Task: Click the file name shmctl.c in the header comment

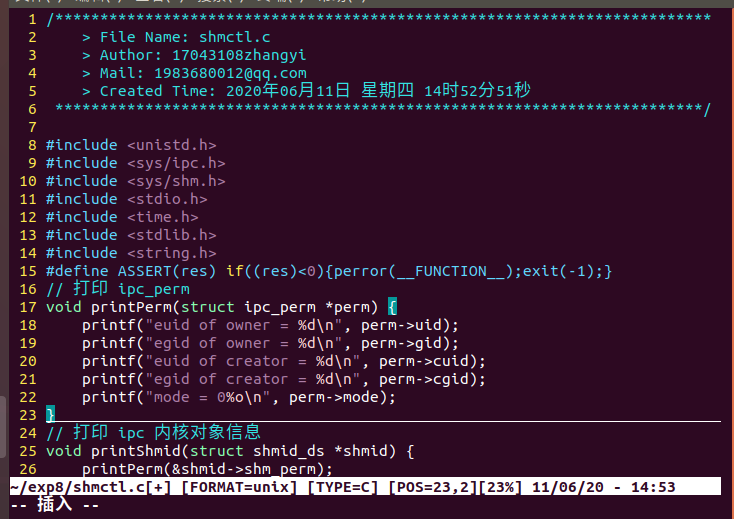Action: (235, 37)
